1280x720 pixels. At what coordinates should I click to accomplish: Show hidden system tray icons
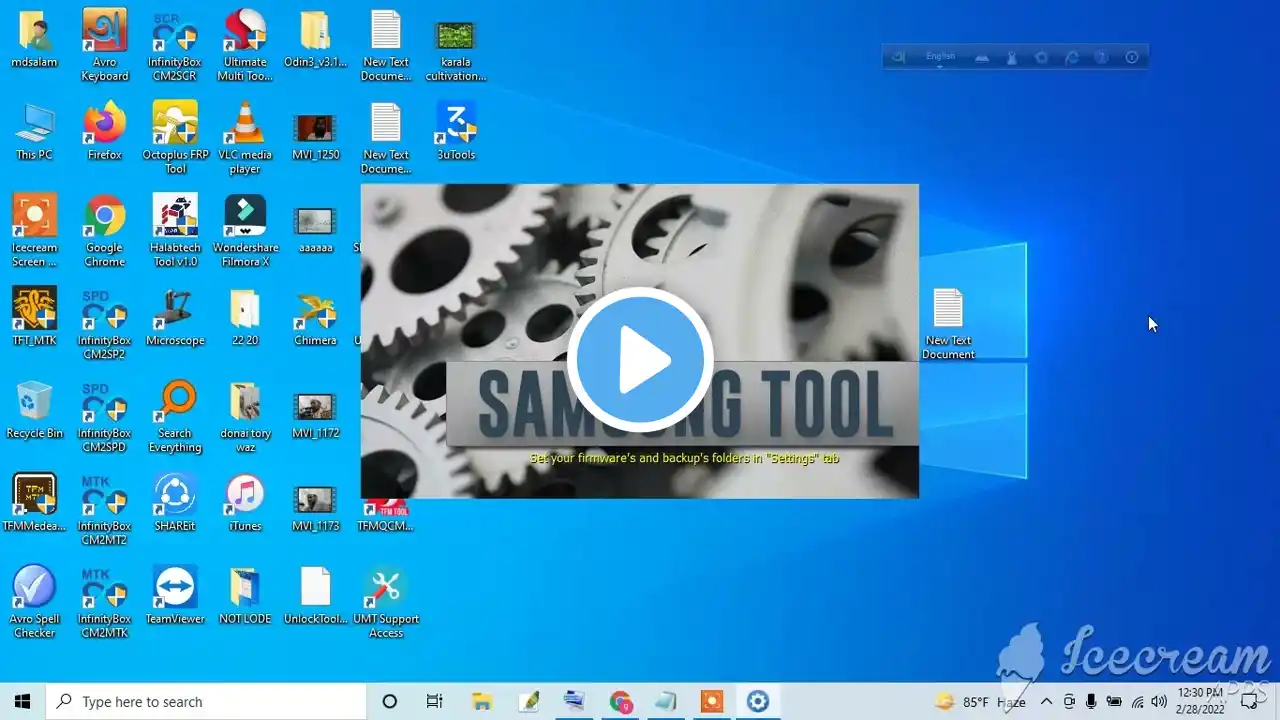pyautogui.click(x=1046, y=702)
